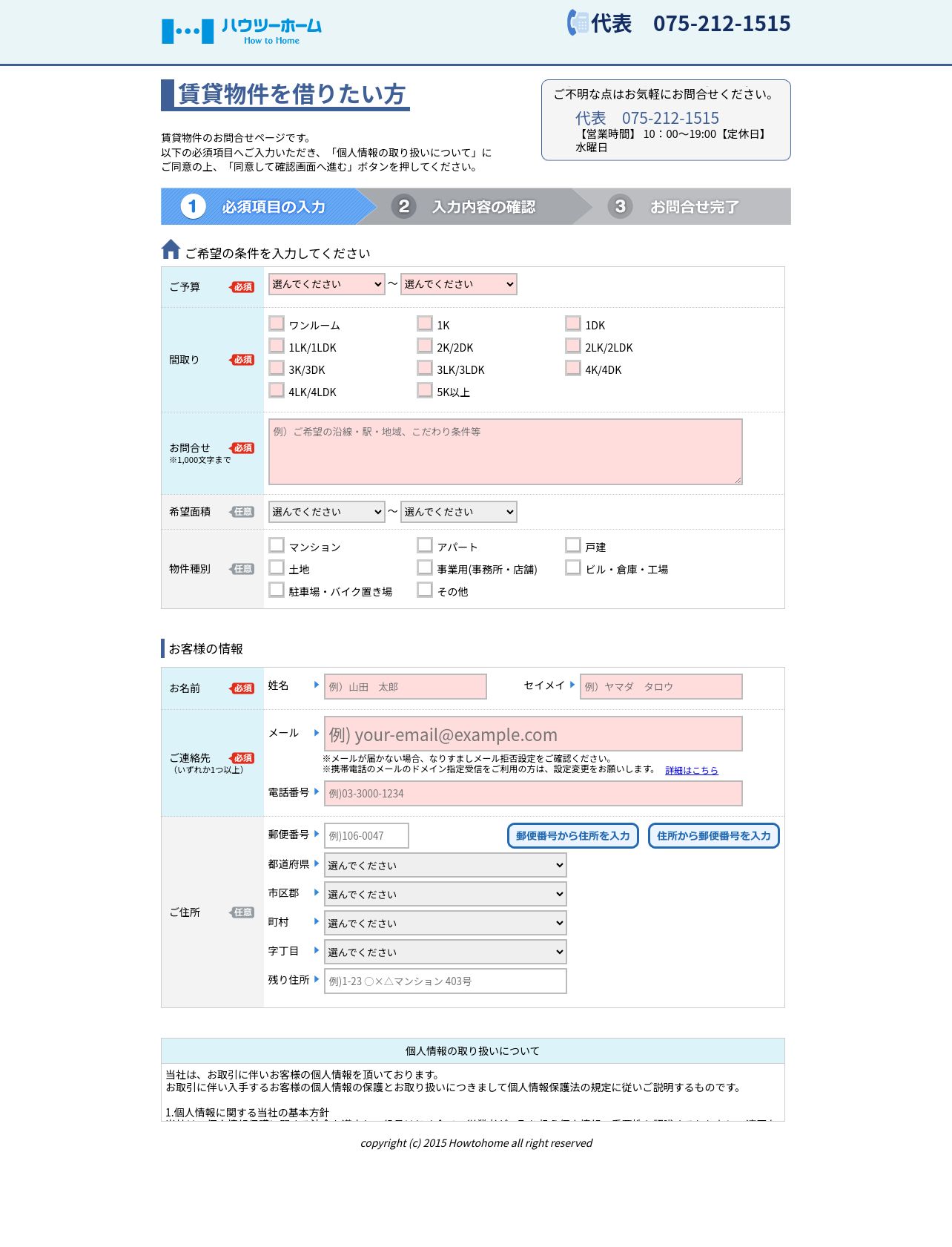952x1247 pixels.
Task: Tick the 事業用(事務所・店舗) checkbox
Action: pyautogui.click(x=425, y=567)
